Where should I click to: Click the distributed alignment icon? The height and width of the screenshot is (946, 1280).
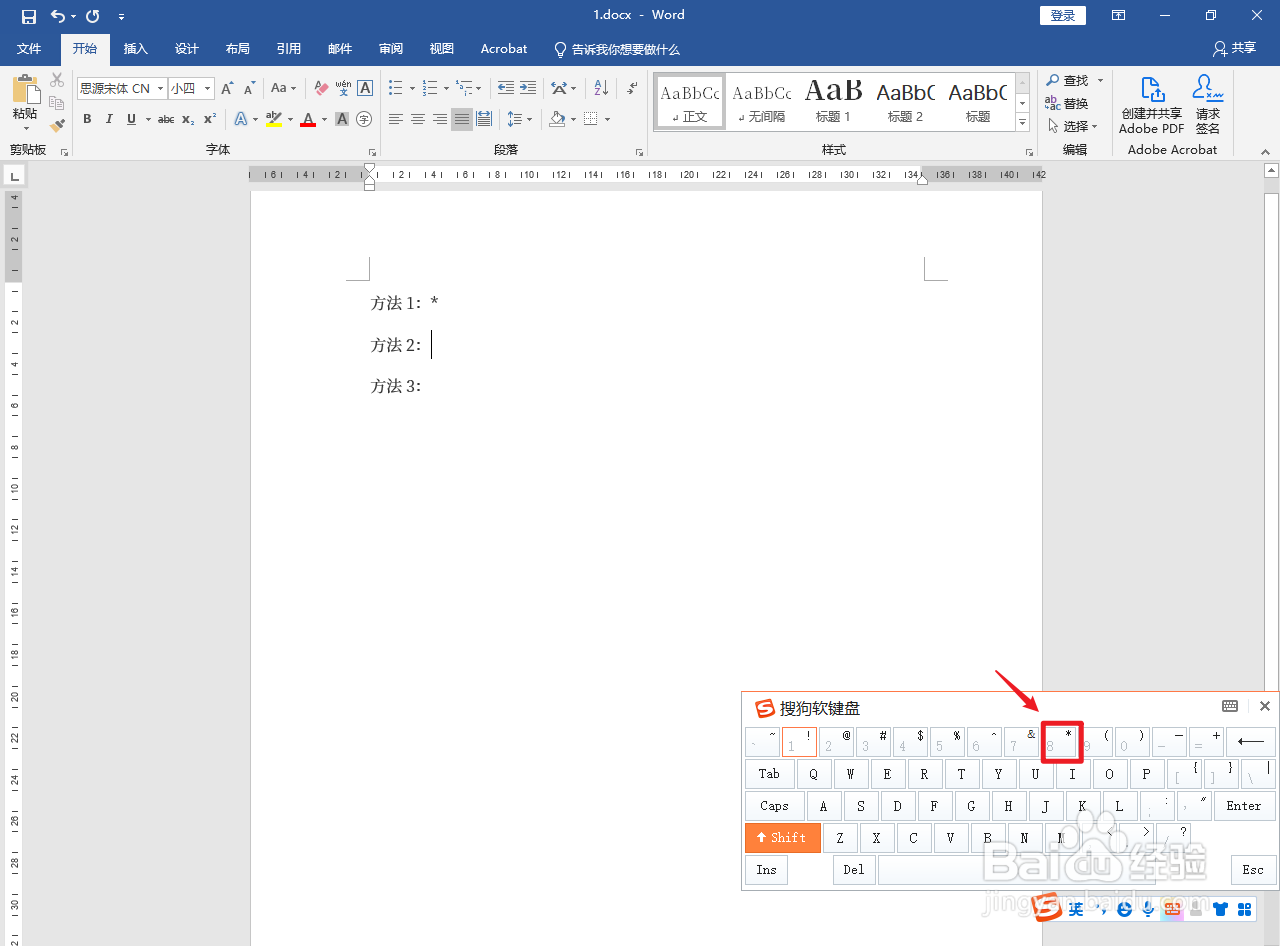(x=484, y=119)
